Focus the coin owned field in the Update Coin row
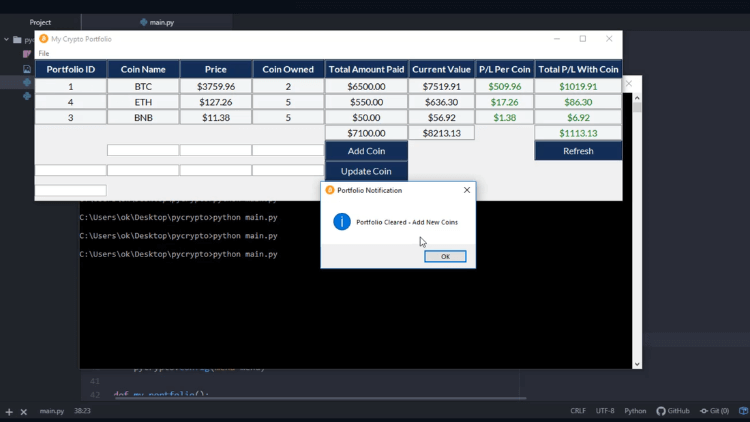The height and width of the screenshot is (422, 750). tap(288, 170)
